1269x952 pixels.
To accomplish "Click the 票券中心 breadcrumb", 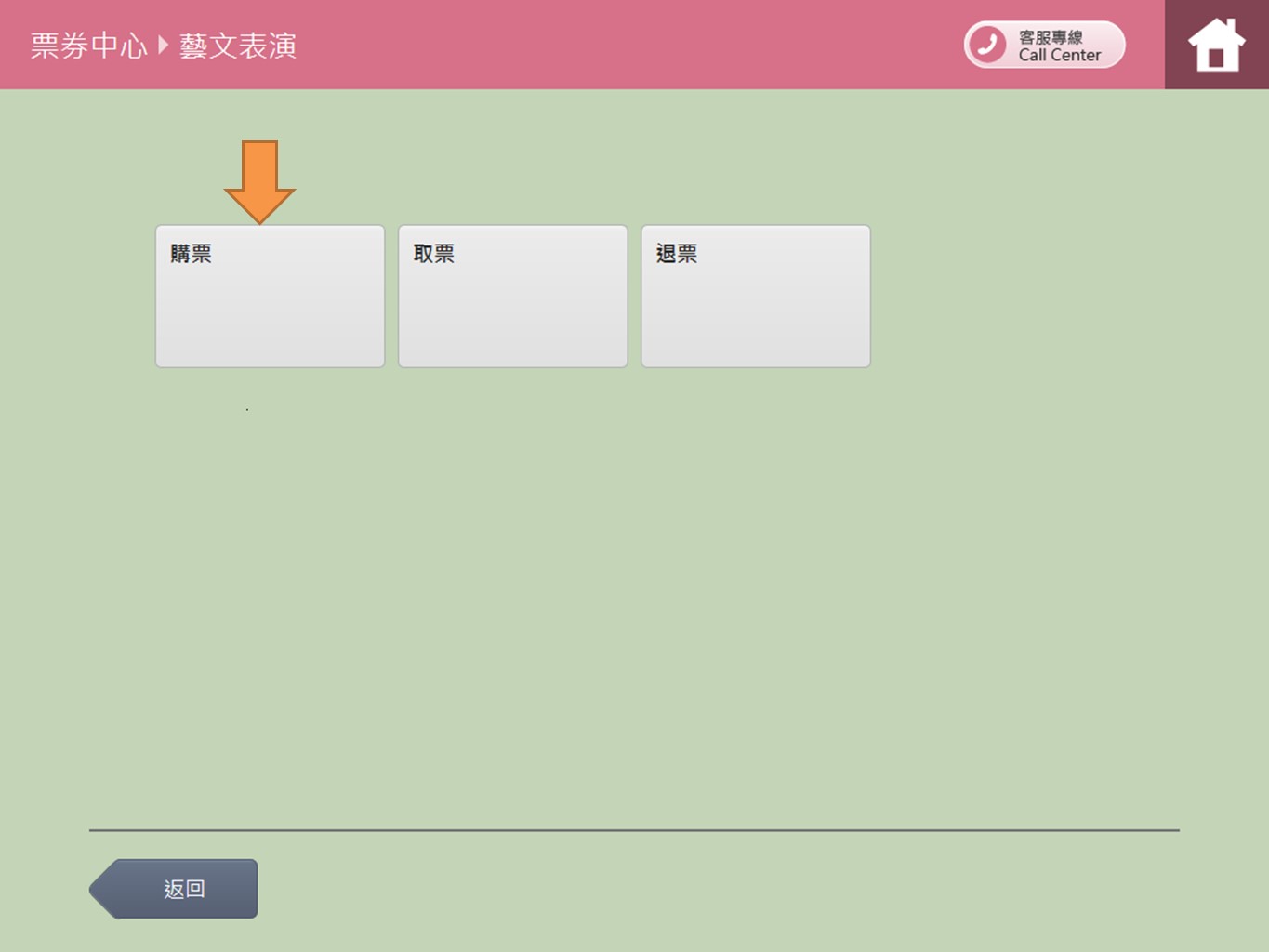I will click(88, 46).
